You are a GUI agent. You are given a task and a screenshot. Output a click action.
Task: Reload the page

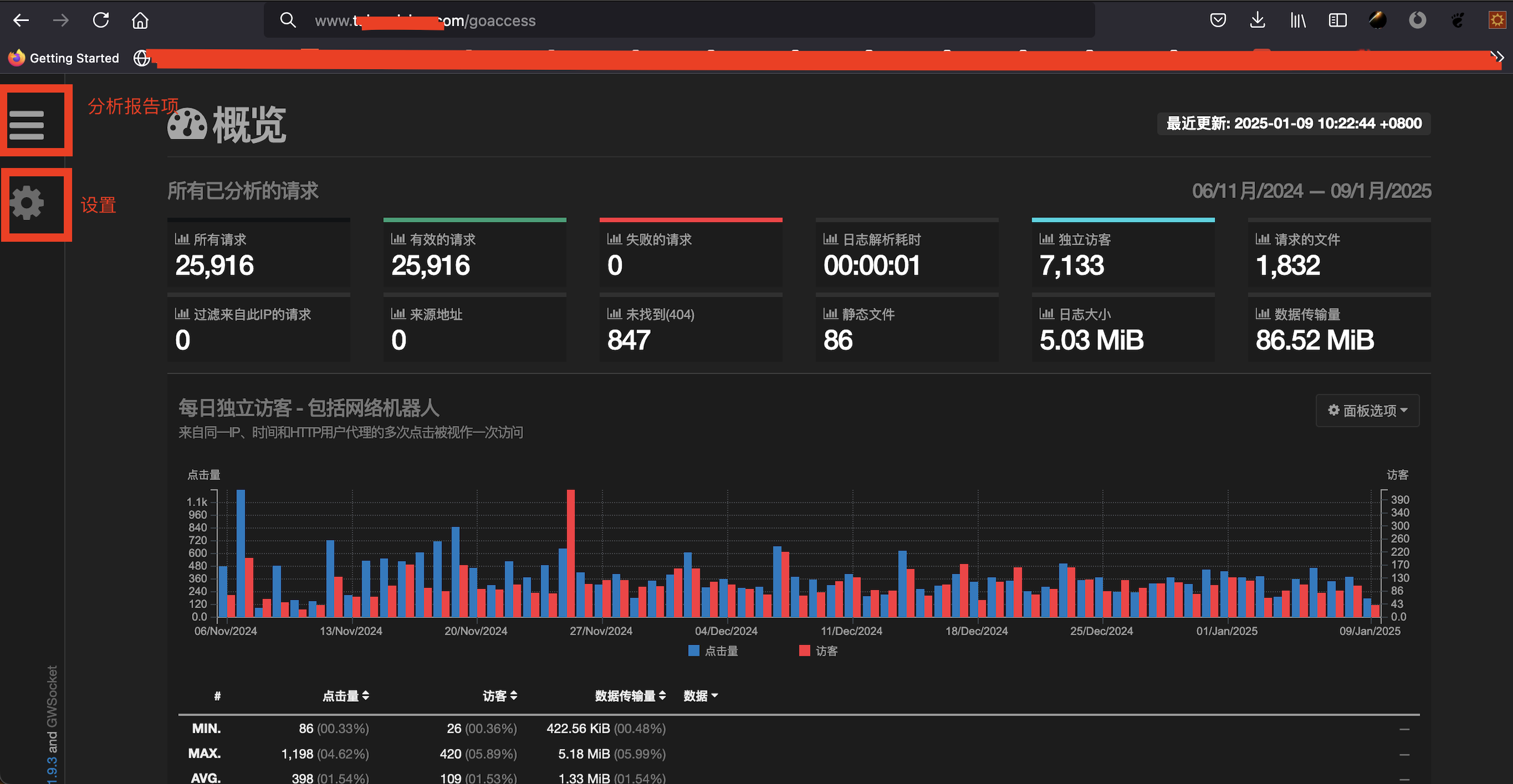(x=101, y=21)
